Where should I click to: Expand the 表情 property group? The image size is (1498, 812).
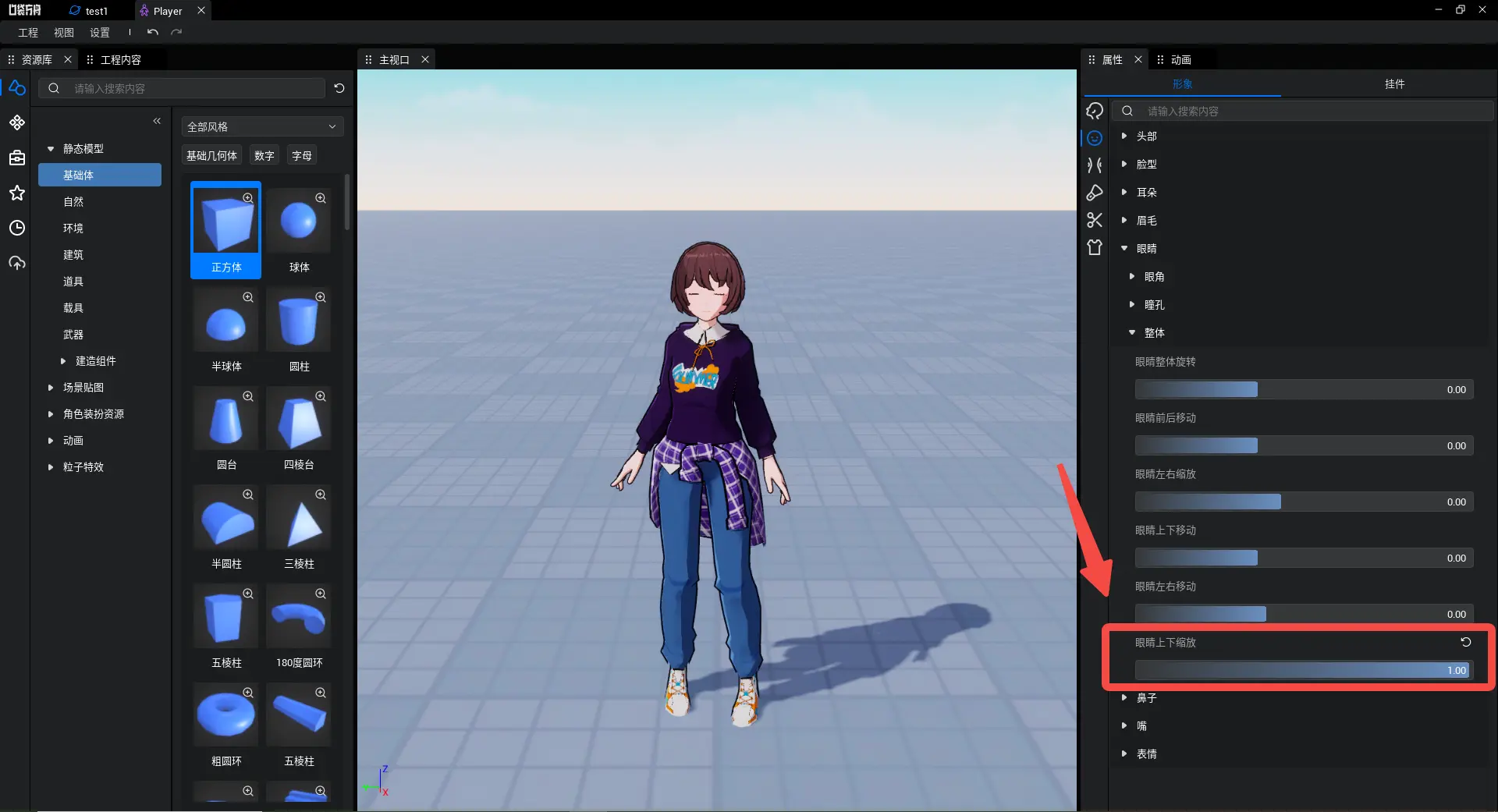point(1124,753)
